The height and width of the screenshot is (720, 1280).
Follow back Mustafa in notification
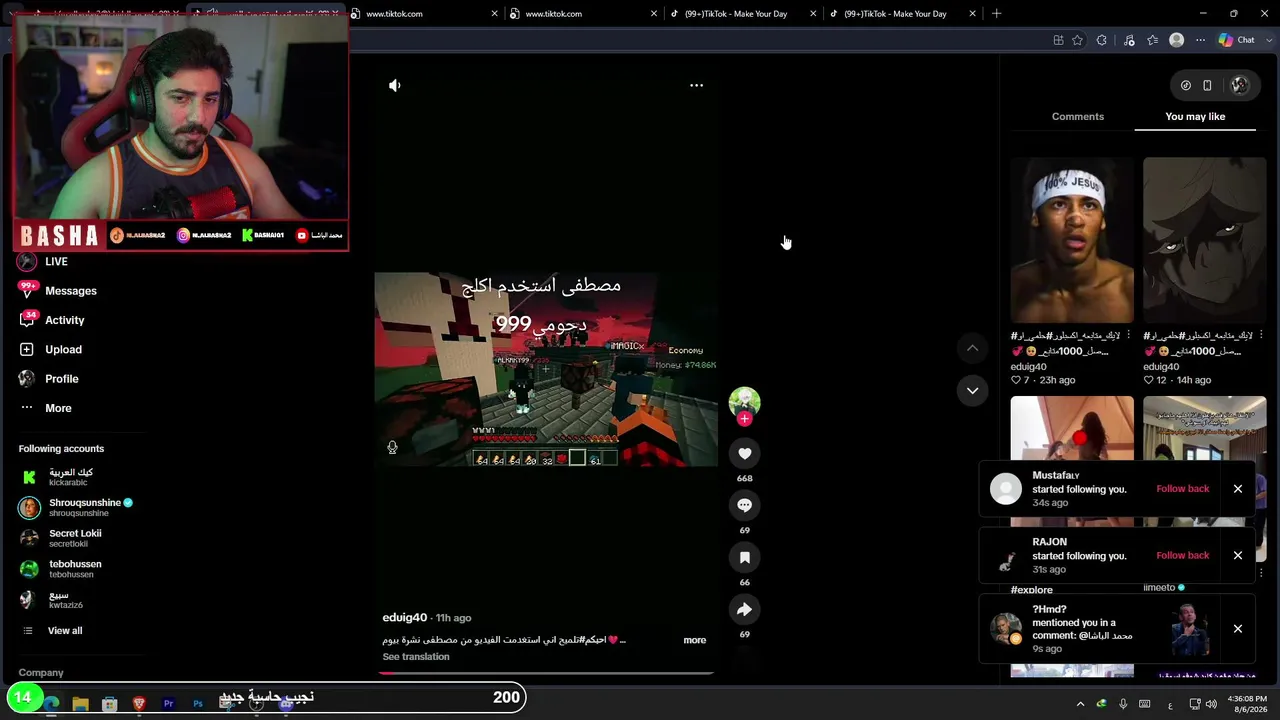pos(1182,489)
